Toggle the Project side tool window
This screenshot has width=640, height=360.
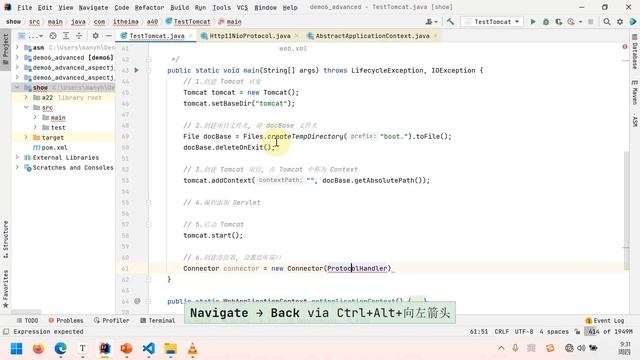pos(6,49)
